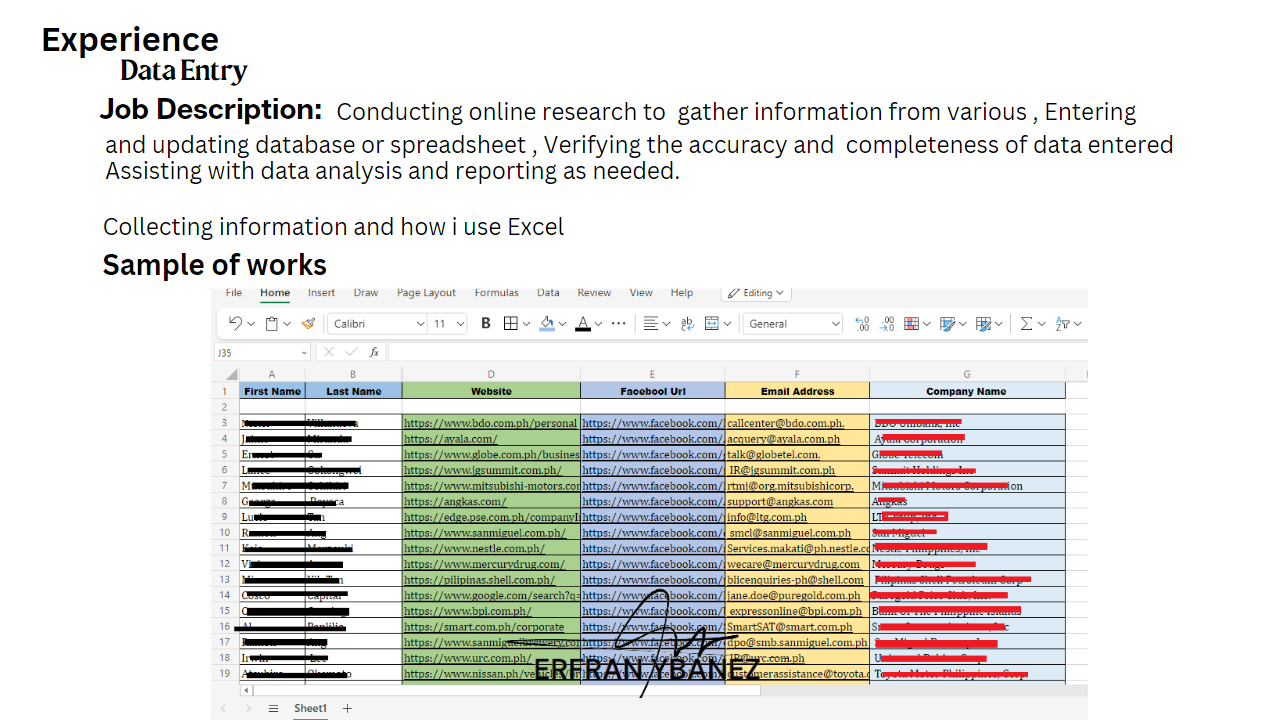Screen dimensions: 1280x720
Task: Open the More font options ellipsis
Action: [x=619, y=323]
